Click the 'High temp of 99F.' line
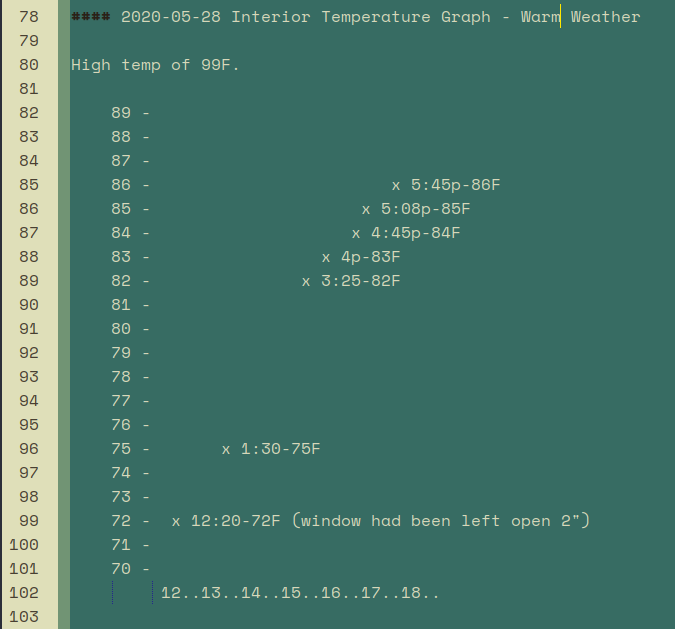 (155, 65)
